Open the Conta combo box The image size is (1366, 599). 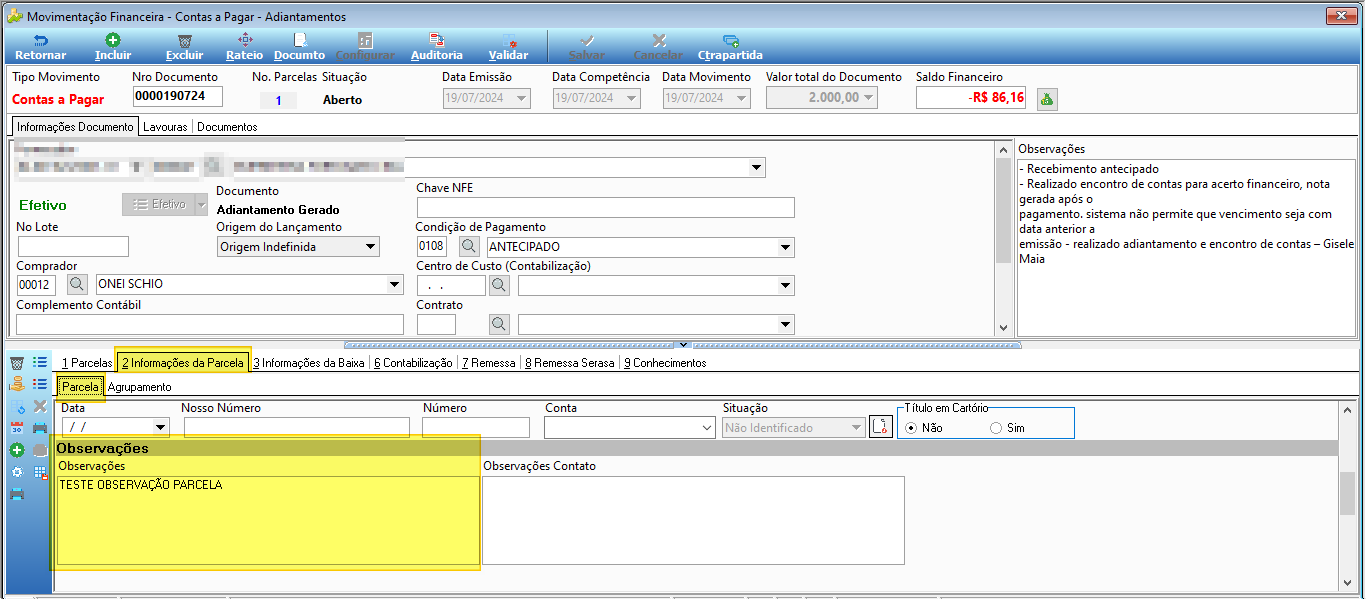coord(629,428)
